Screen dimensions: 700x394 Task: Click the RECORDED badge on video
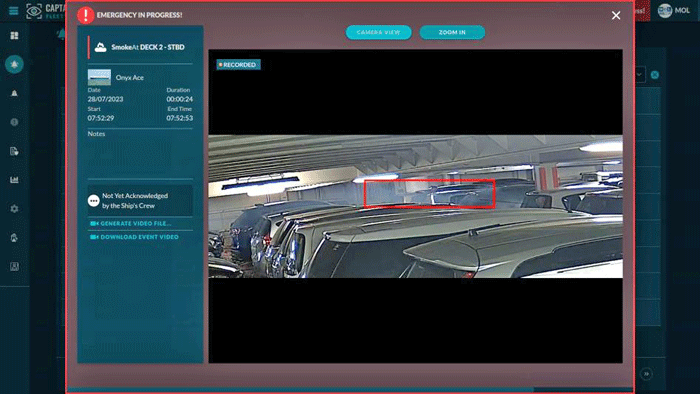(238, 65)
